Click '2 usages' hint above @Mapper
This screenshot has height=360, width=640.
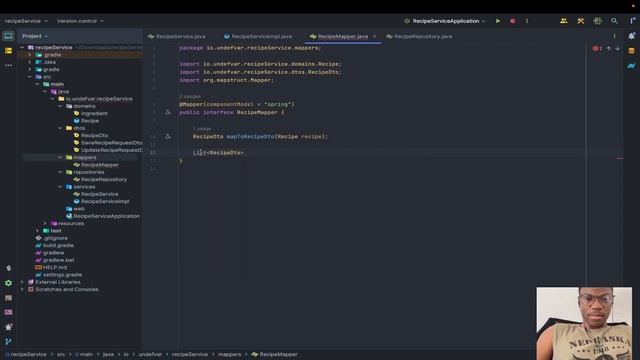190,96
